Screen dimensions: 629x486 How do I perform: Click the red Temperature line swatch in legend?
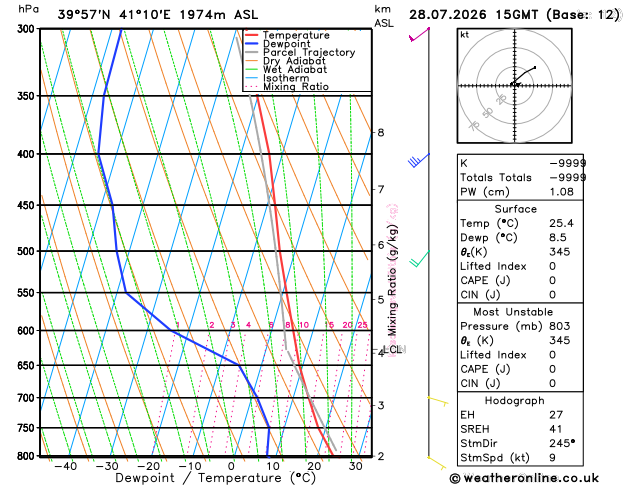click(x=252, y=35)
